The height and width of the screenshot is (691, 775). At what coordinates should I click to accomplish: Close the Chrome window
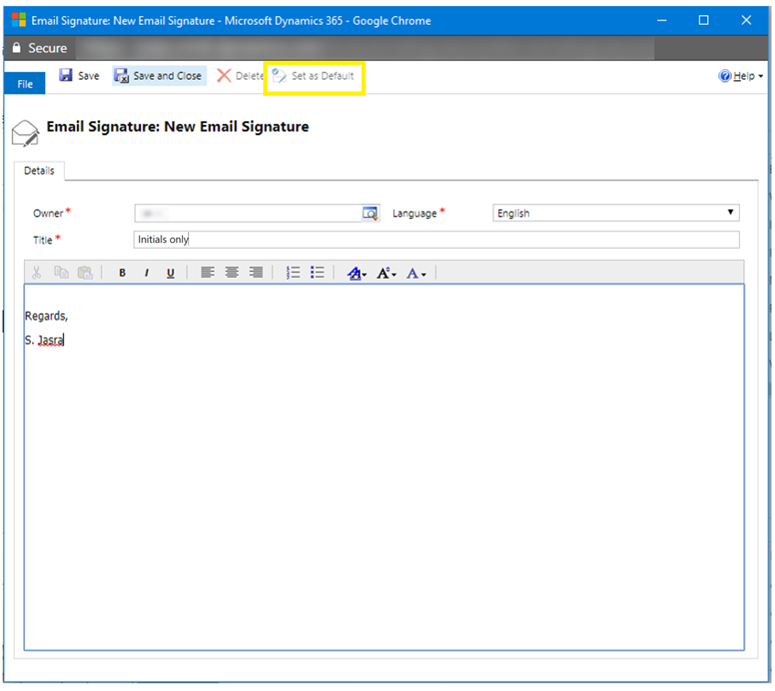[746, 20]
